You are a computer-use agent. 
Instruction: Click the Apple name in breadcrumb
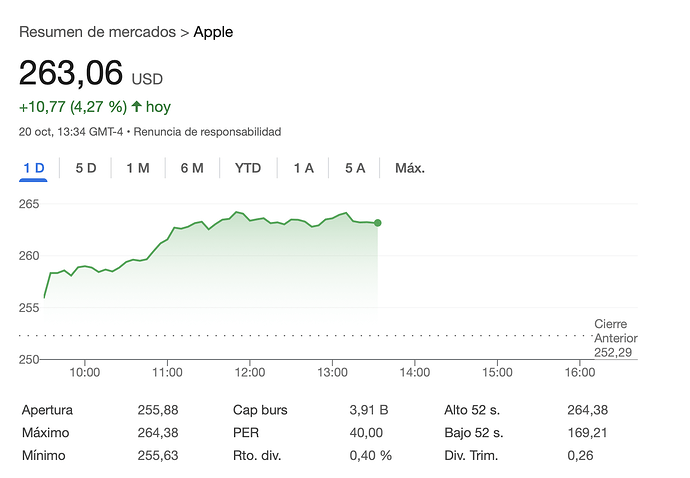213,32
